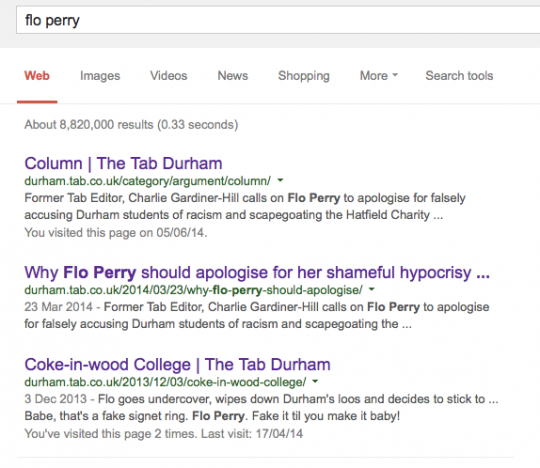Image resolution: width=540 pixels, height=468 pixels.
Task: Open 'Column | The Tab Durham' result
Action: pos(123,163)
